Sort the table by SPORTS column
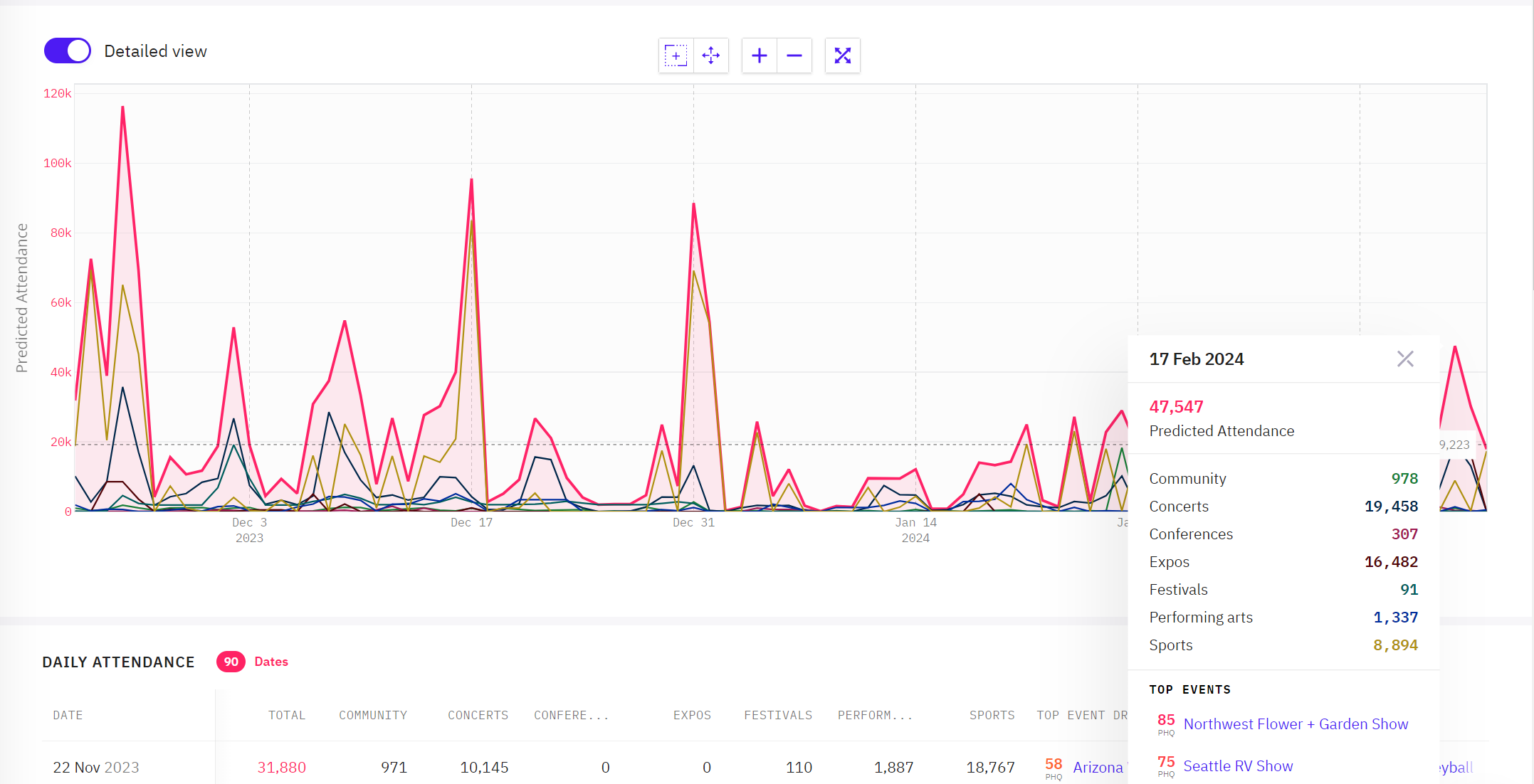This screenshot has height=784, width=1534. (x=992, y=715)
